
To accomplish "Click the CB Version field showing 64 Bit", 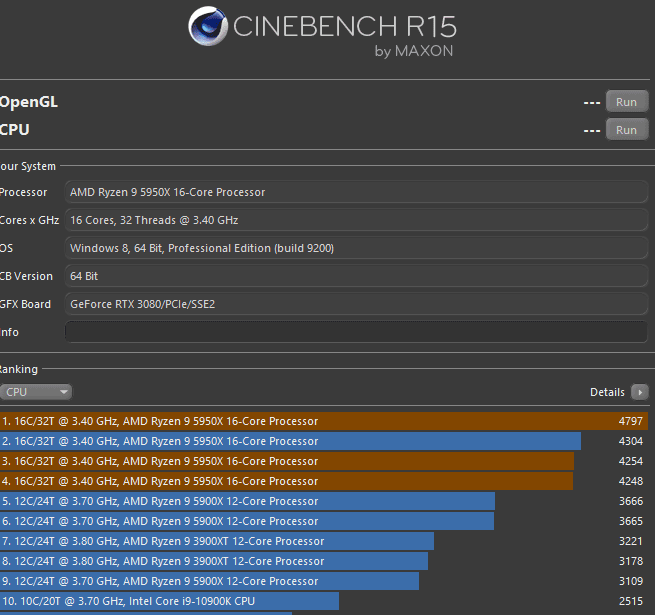I will tap(356, 276).
